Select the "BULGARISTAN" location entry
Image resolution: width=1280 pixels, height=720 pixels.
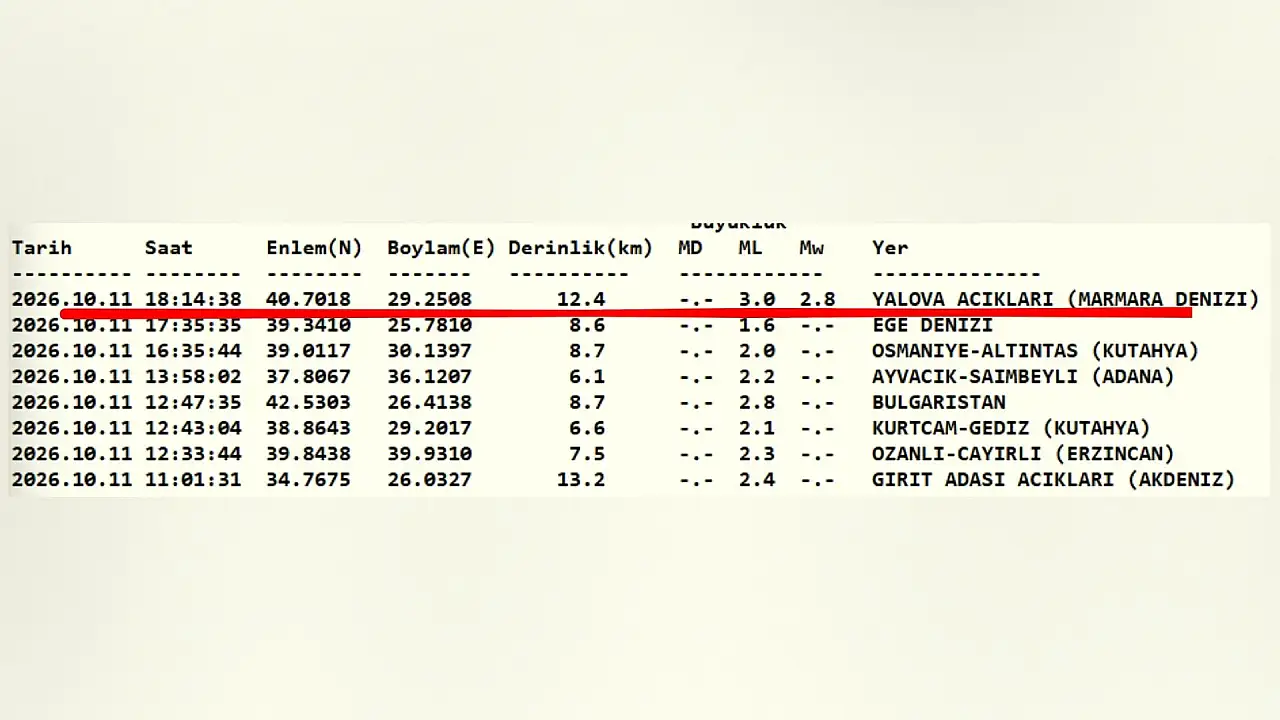[x=938, y=402]
